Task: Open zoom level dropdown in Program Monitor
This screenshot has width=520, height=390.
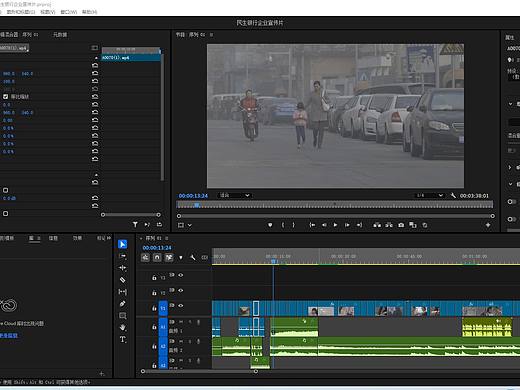Action: 234,195
